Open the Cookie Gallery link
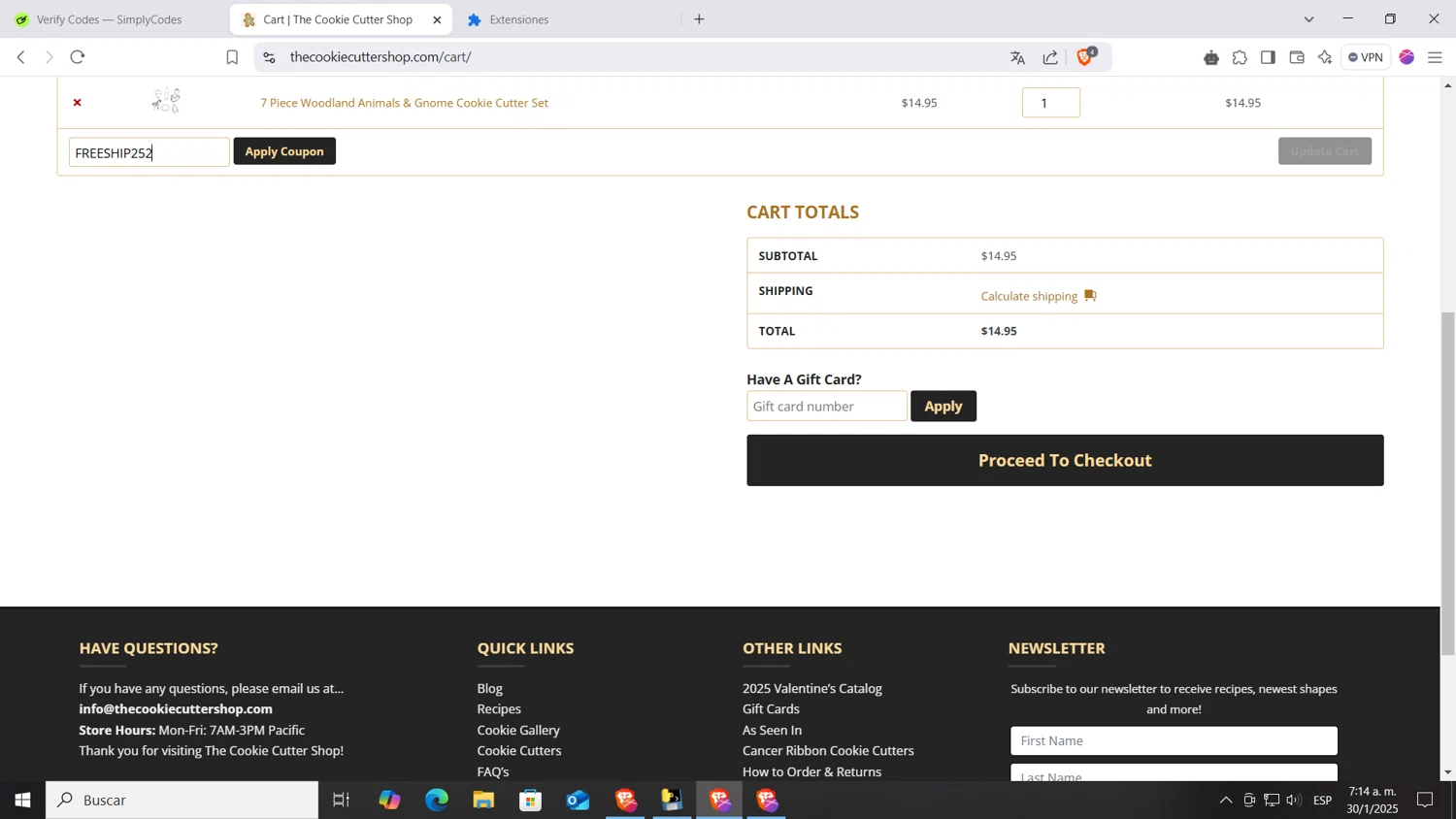This screenshot has height=819, width=1456. click(x=518, y=730)
